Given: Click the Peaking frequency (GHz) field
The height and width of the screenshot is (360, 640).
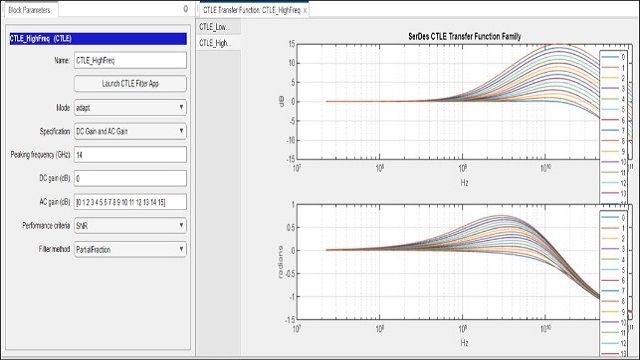Looking at the screenshot, I should [130, 155].
